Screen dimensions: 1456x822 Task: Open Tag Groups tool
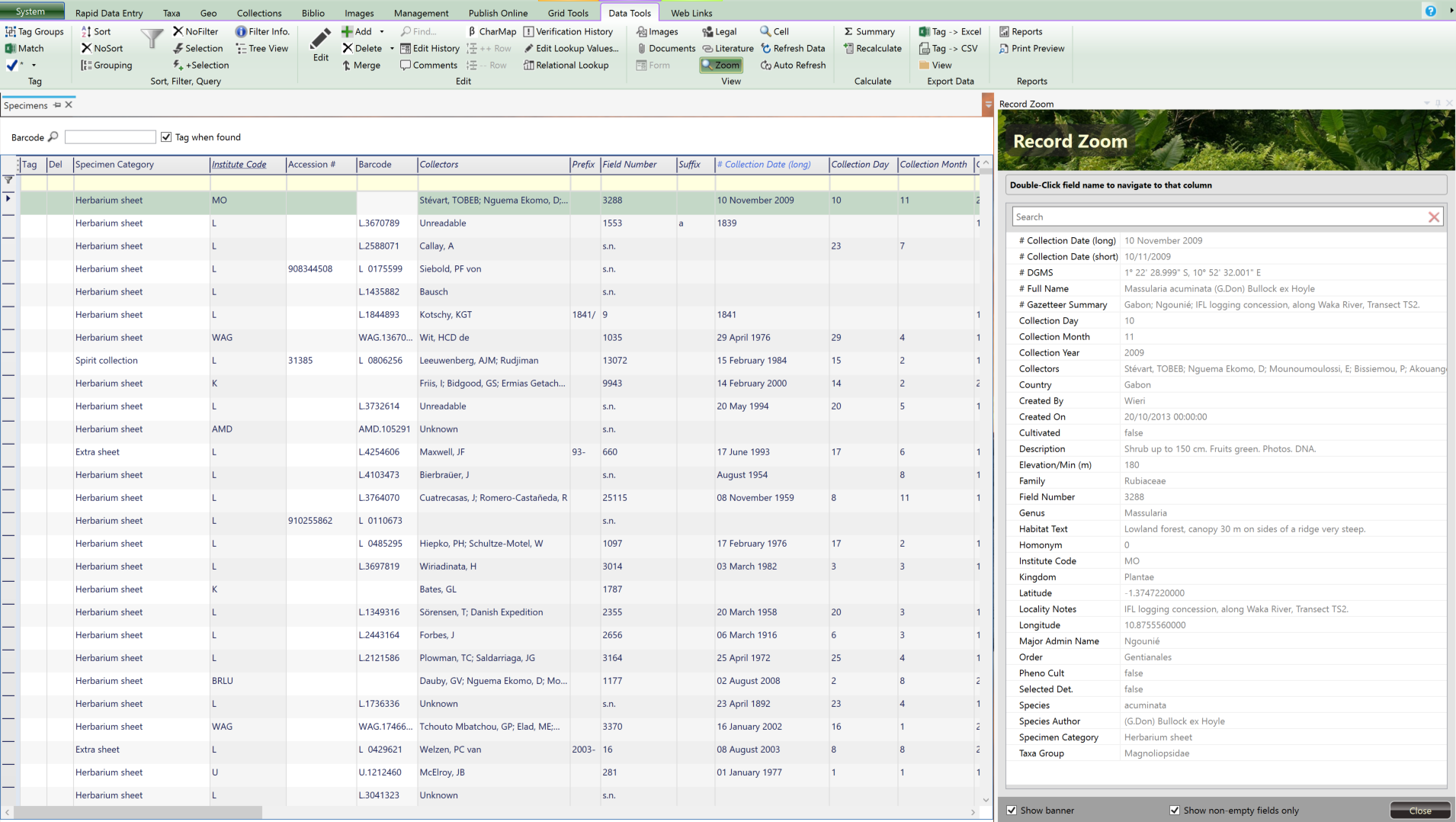pyautogui.click(x=35, y=31)
